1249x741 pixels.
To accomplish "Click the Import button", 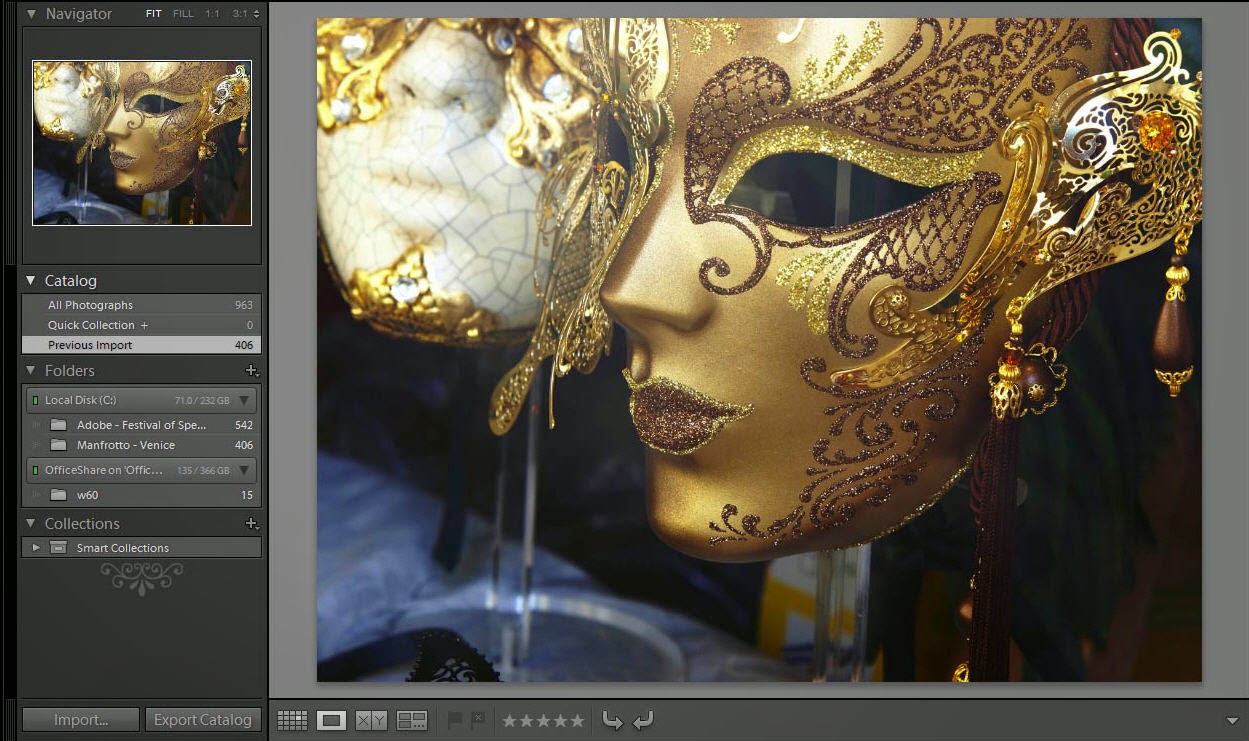I will click(79, 719).
